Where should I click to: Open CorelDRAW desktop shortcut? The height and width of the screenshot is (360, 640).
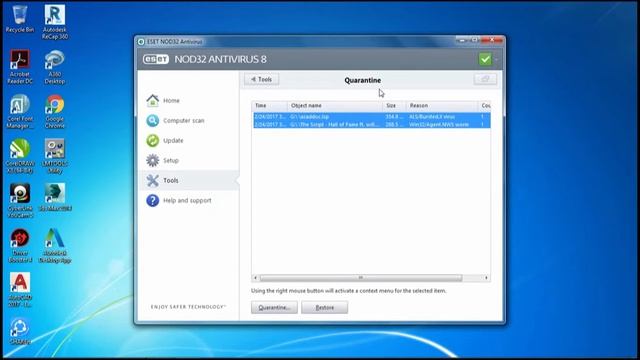point(20,156)
